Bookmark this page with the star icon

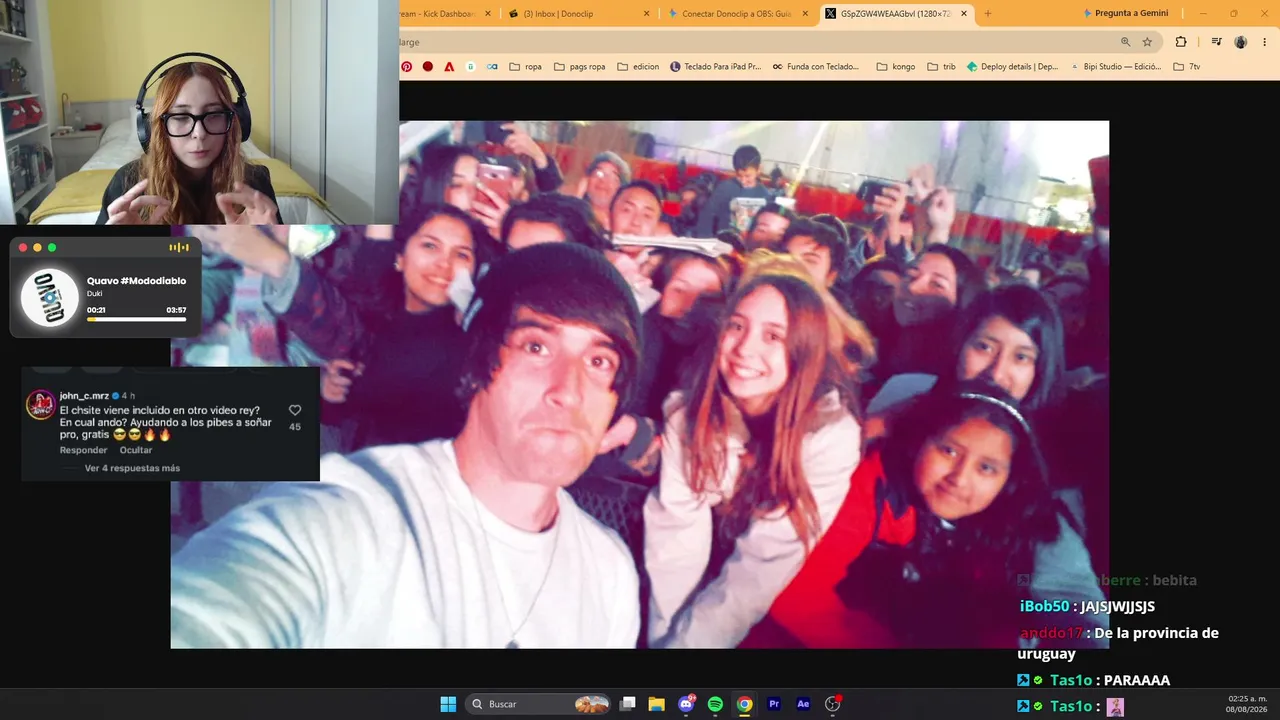[x=1147, y=42]
